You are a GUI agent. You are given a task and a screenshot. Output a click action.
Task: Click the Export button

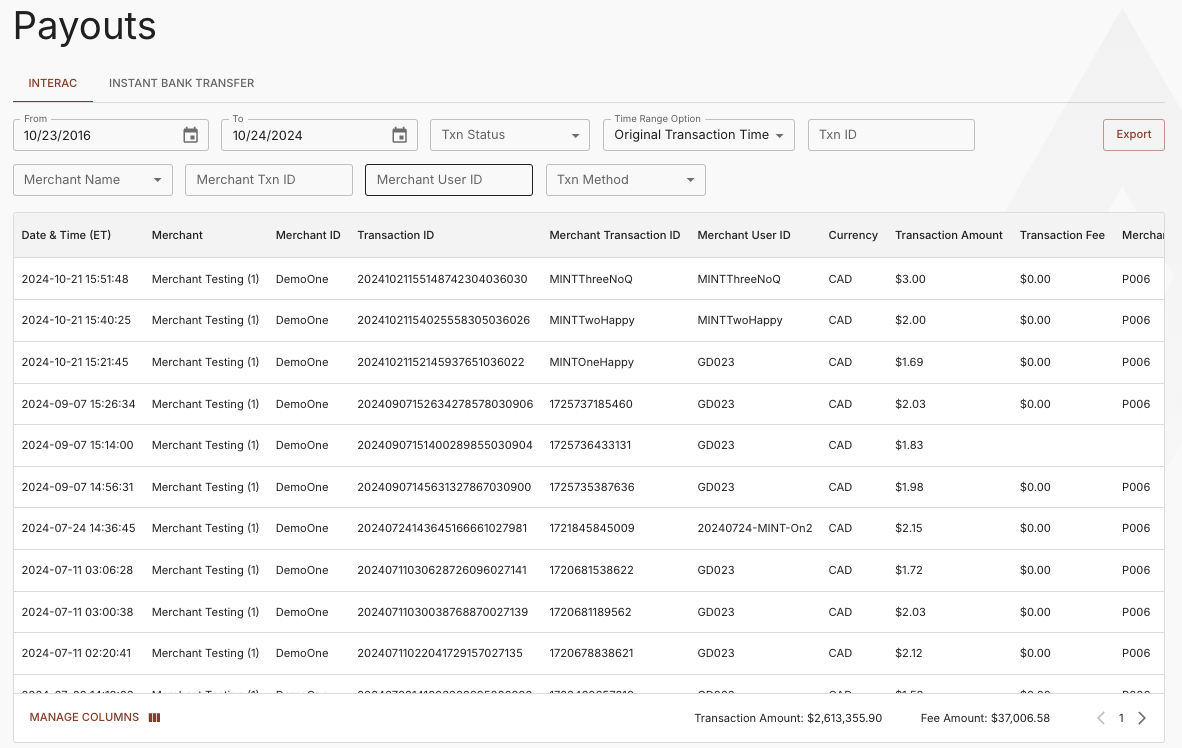click(1133, 134)
